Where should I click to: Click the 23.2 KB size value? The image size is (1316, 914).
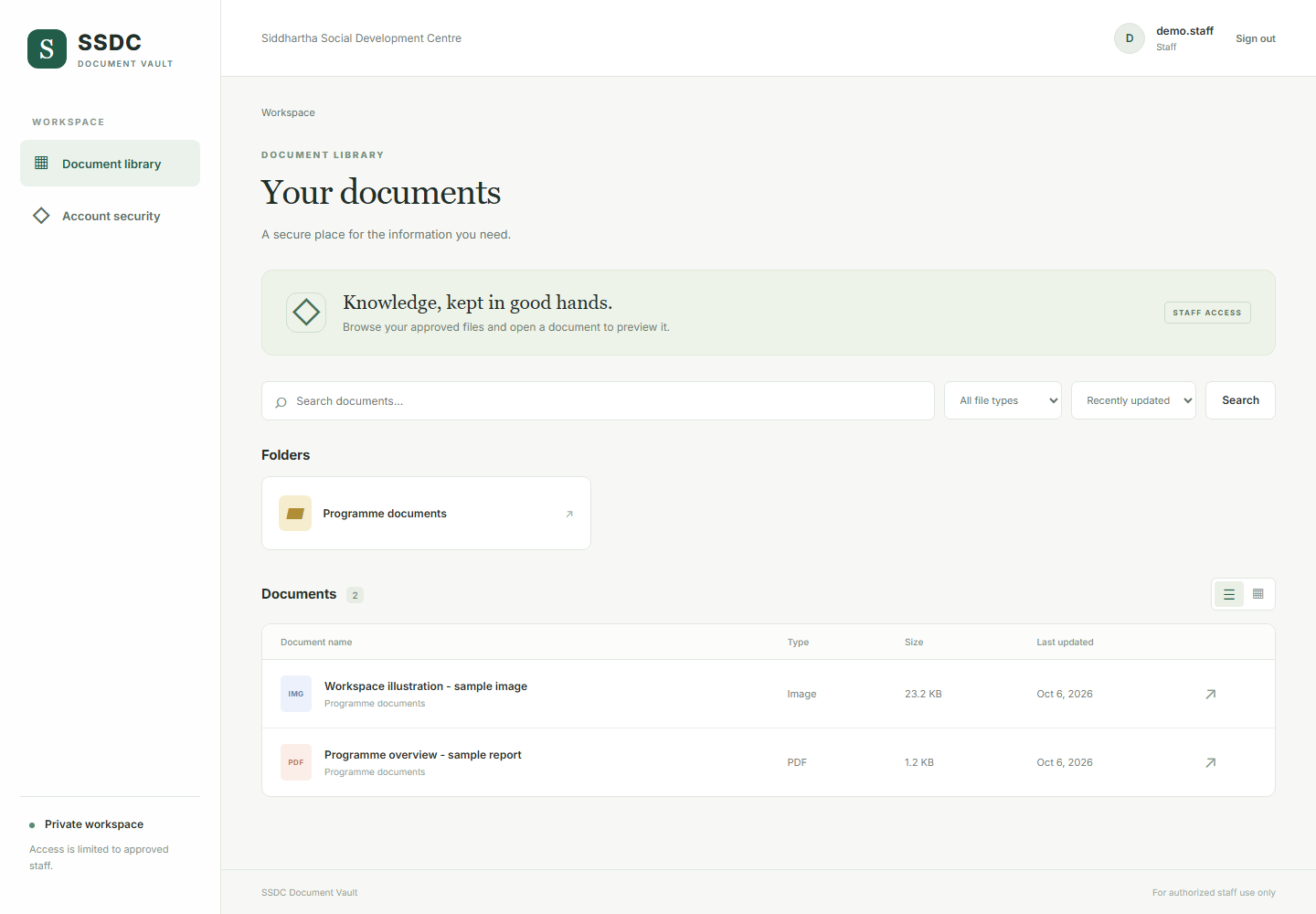[923, 694]
